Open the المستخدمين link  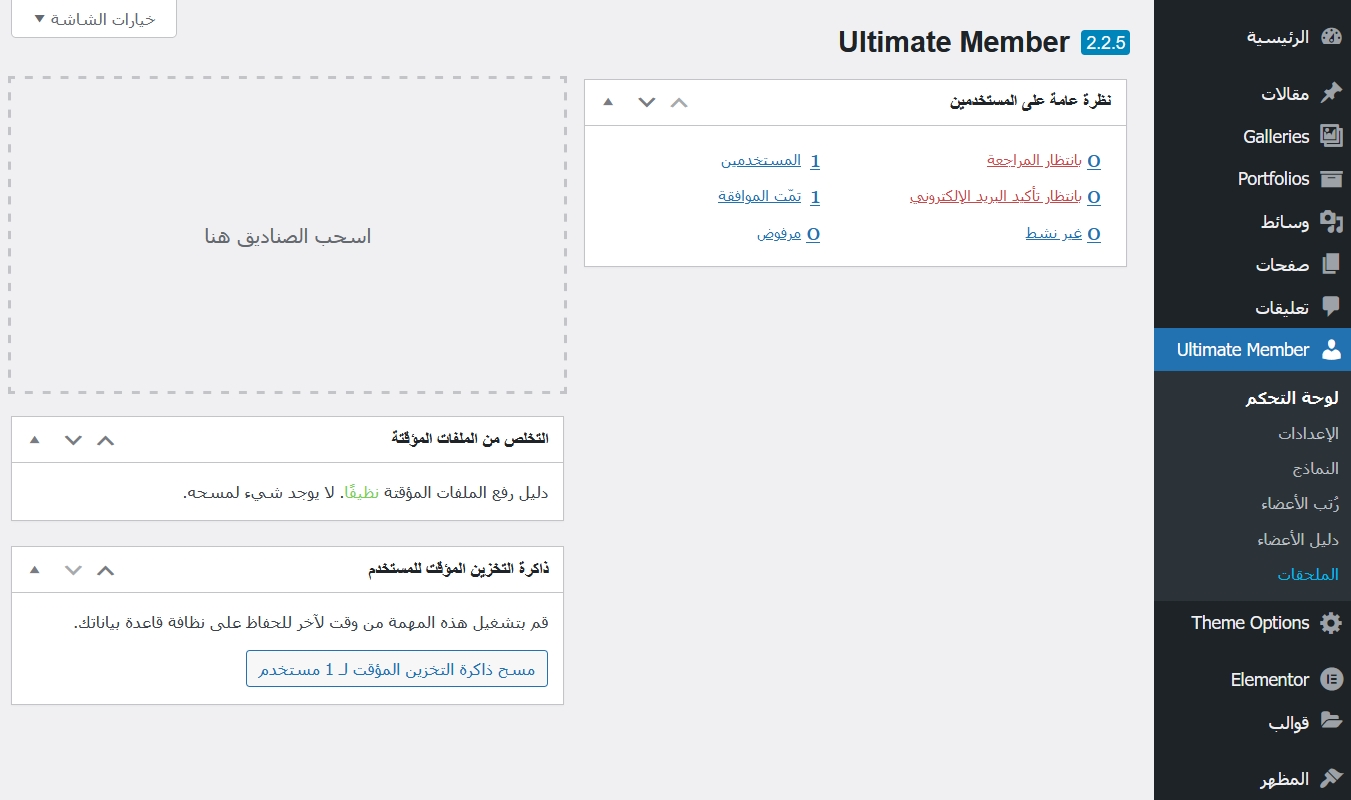point(761,160)
